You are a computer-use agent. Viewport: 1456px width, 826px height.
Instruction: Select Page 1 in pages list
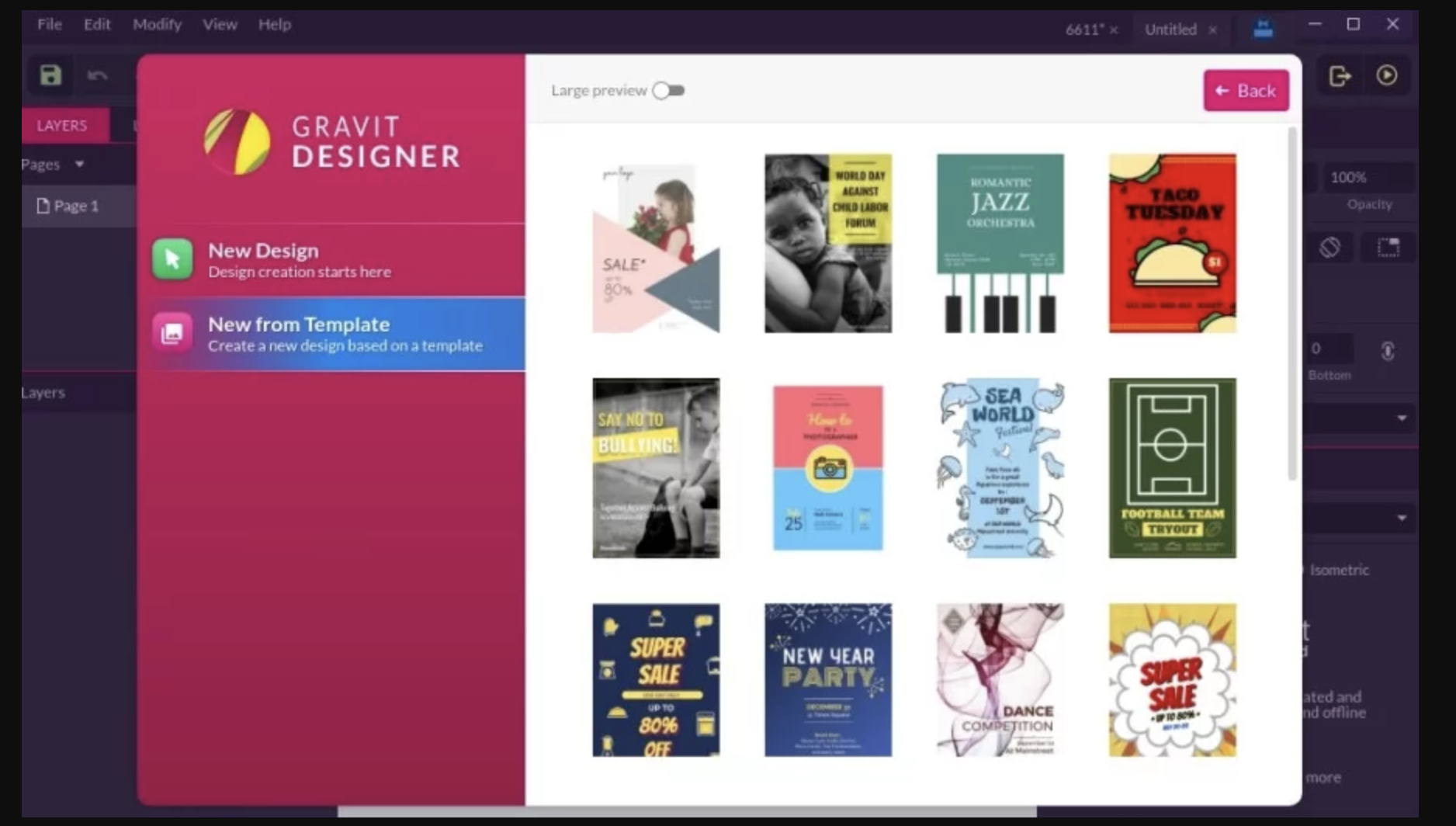(x=78, y=206)
